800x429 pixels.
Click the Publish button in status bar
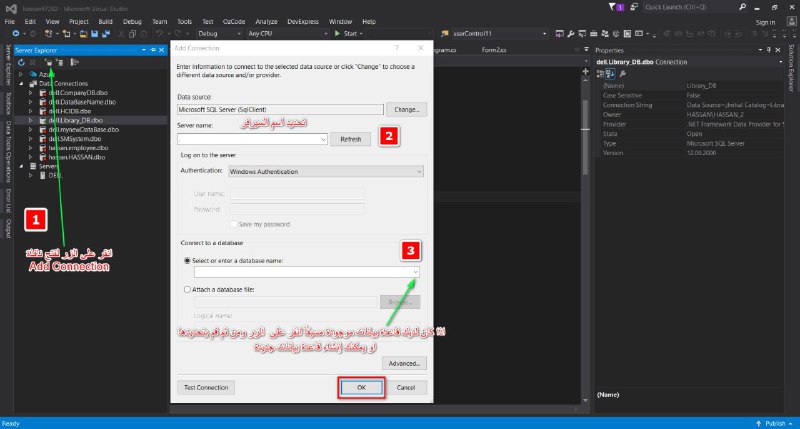[774, 423]
